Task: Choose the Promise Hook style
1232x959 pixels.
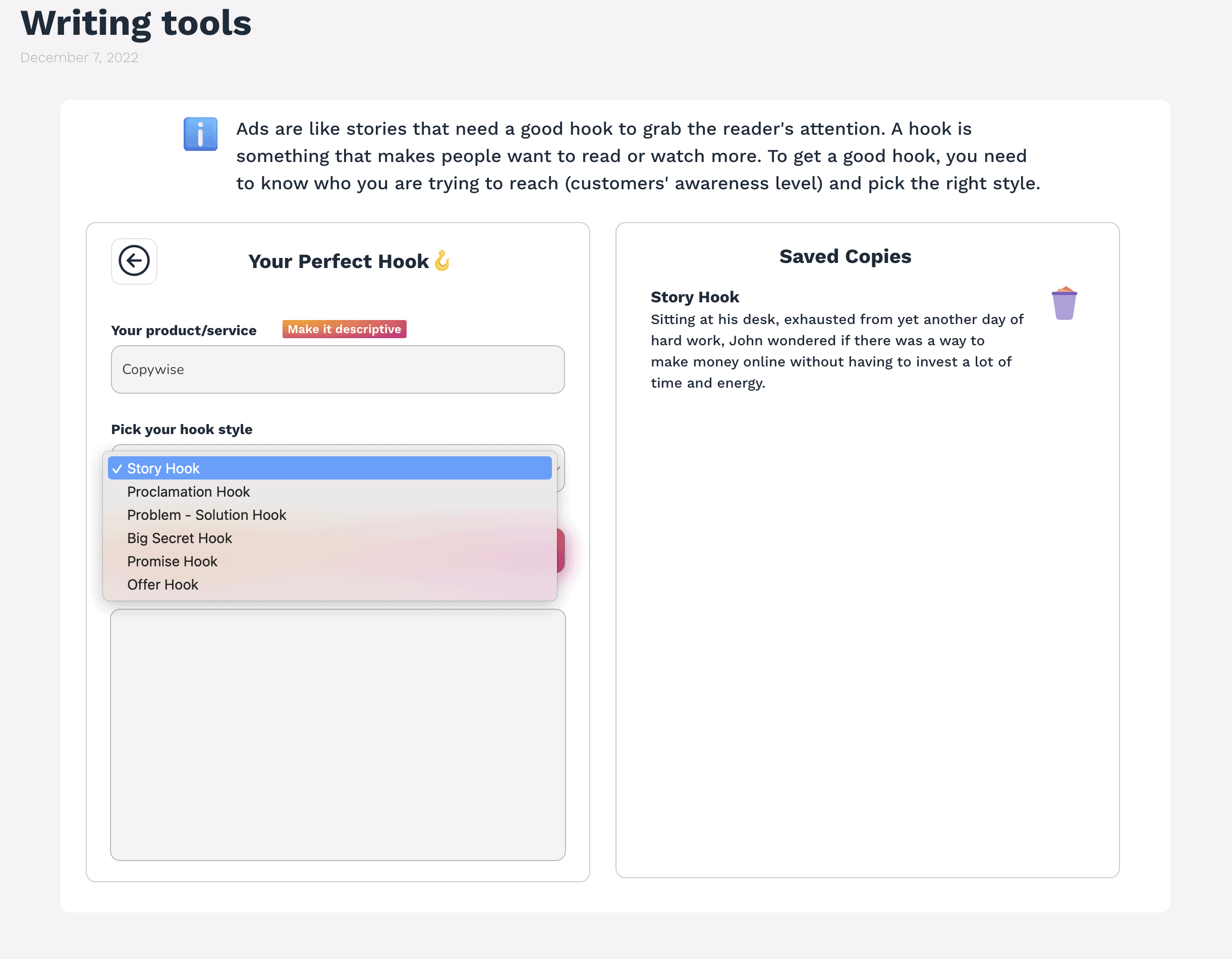Action: click(x=329, y=561)
